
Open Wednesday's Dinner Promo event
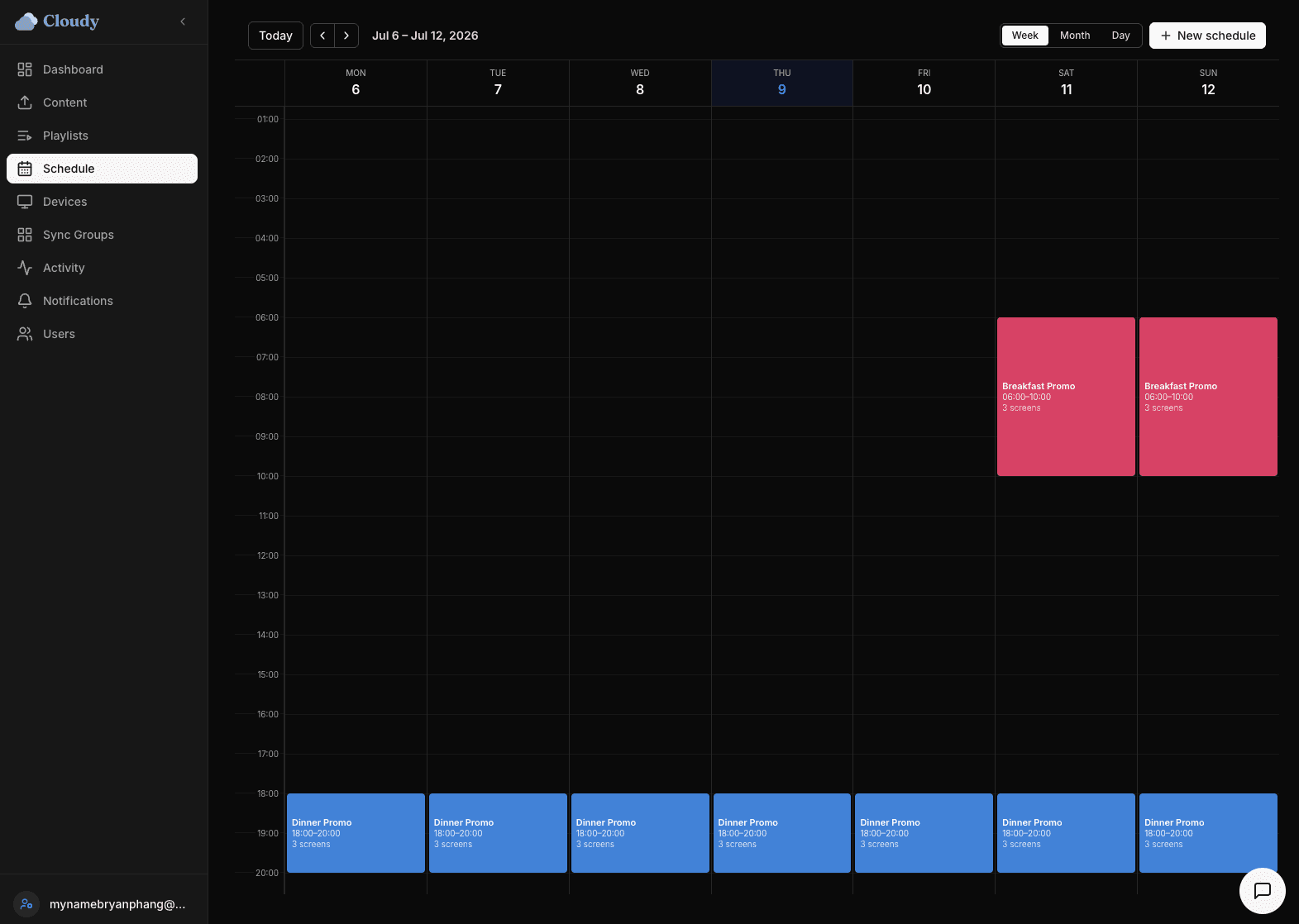[x=640, y=833]
